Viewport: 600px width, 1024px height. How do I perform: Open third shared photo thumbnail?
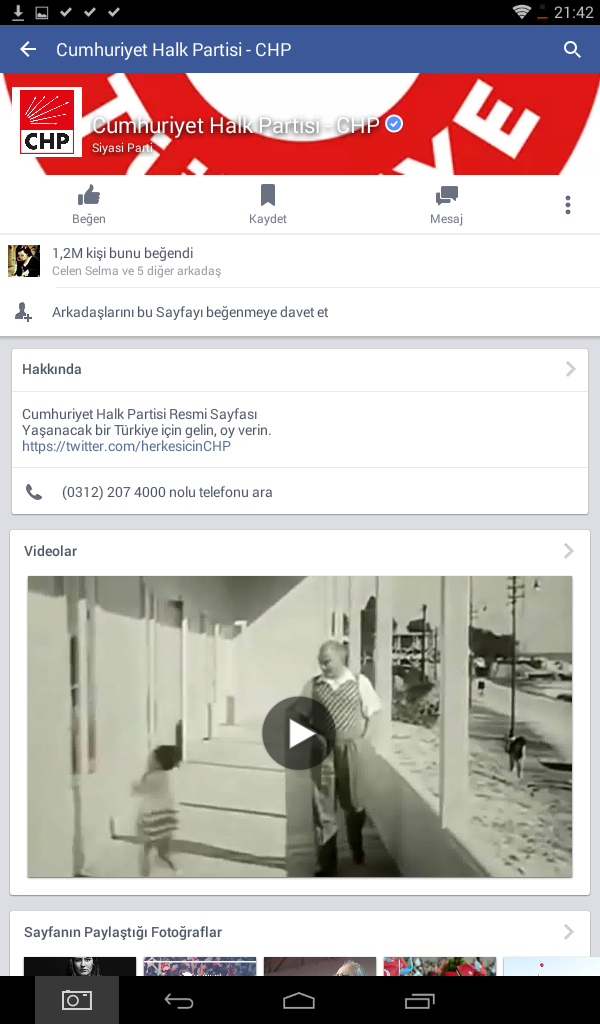click(320, 967)
